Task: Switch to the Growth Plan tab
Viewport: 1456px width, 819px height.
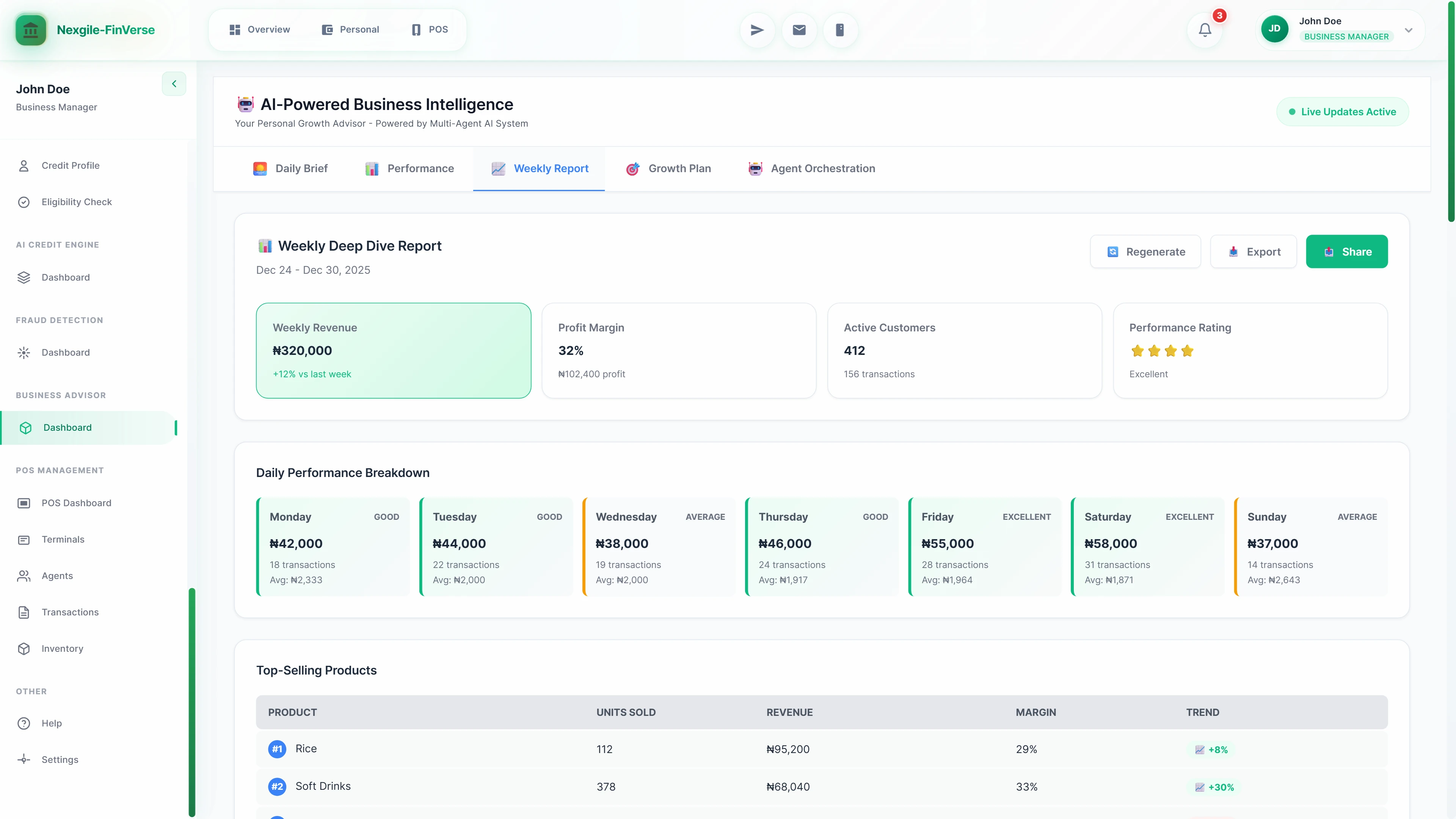Action: tap(668, 168)
